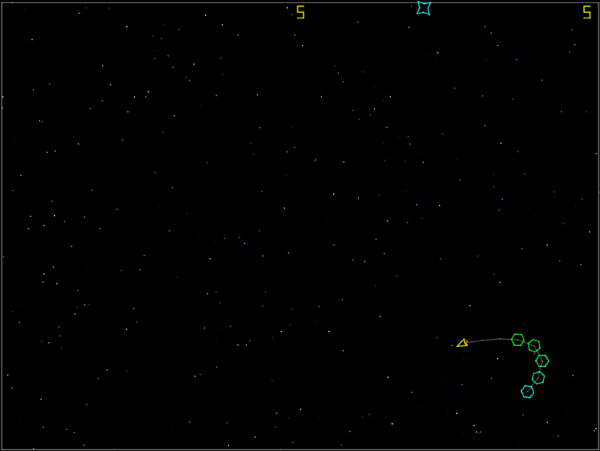
Task: Click the gray link between first and second hexagons
Action: [x=526, y=342]
